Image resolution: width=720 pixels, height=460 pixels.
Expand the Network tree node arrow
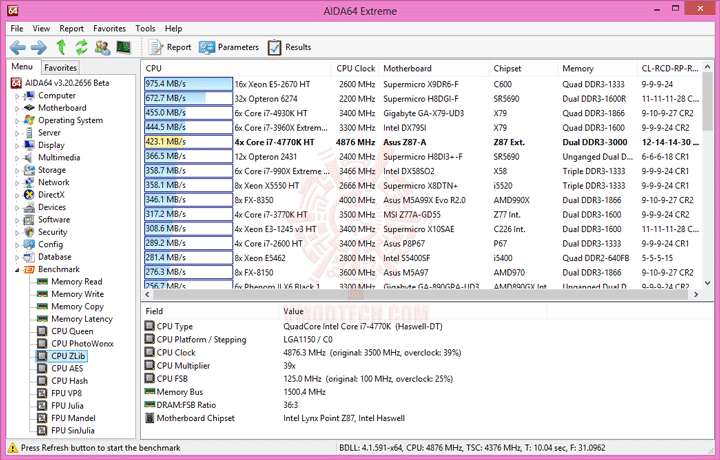click(x=17, y=183)
